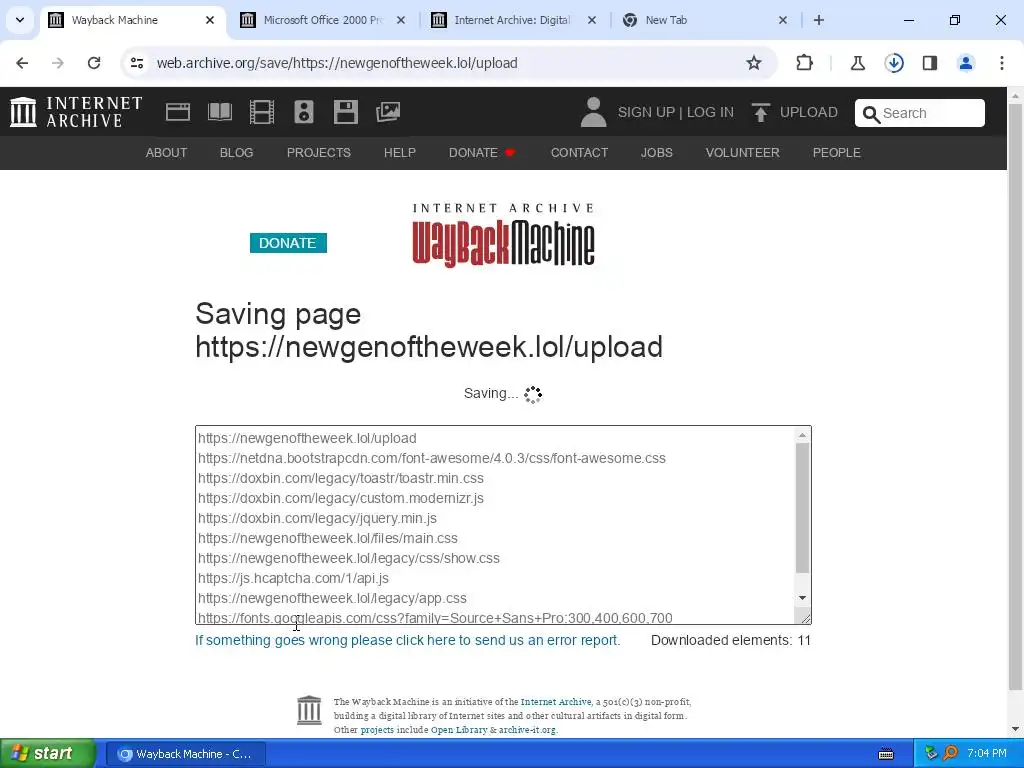Go back to the previous page
Screen dimensions: 1024x768
(22, 63)
